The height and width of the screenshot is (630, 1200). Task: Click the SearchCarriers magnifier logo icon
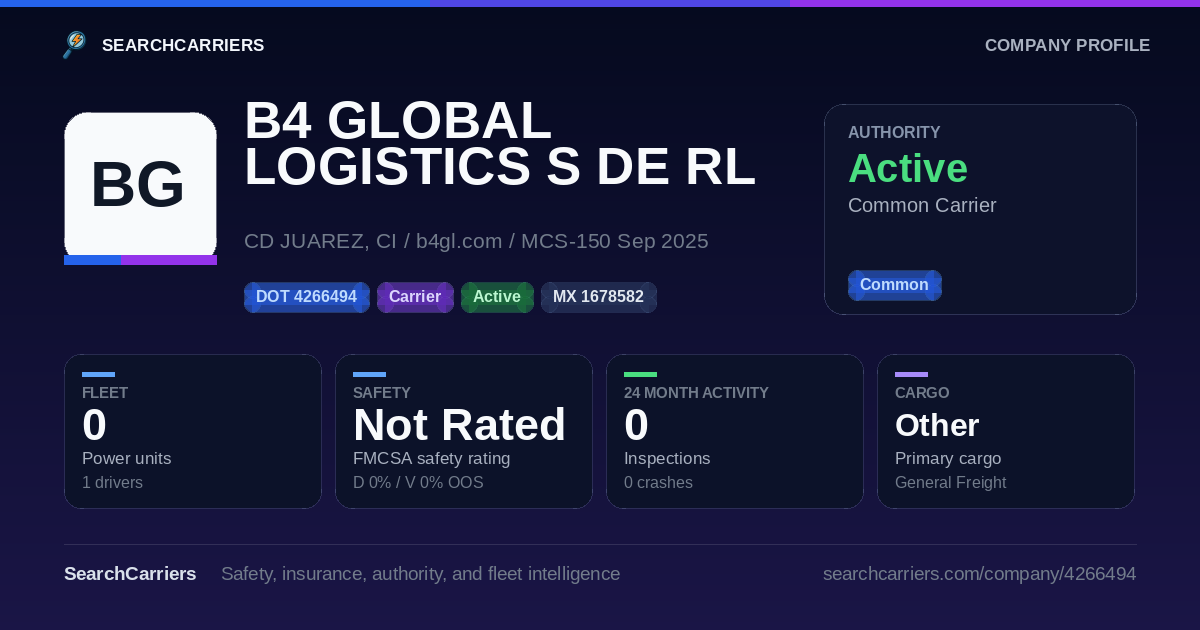point(75,45)
